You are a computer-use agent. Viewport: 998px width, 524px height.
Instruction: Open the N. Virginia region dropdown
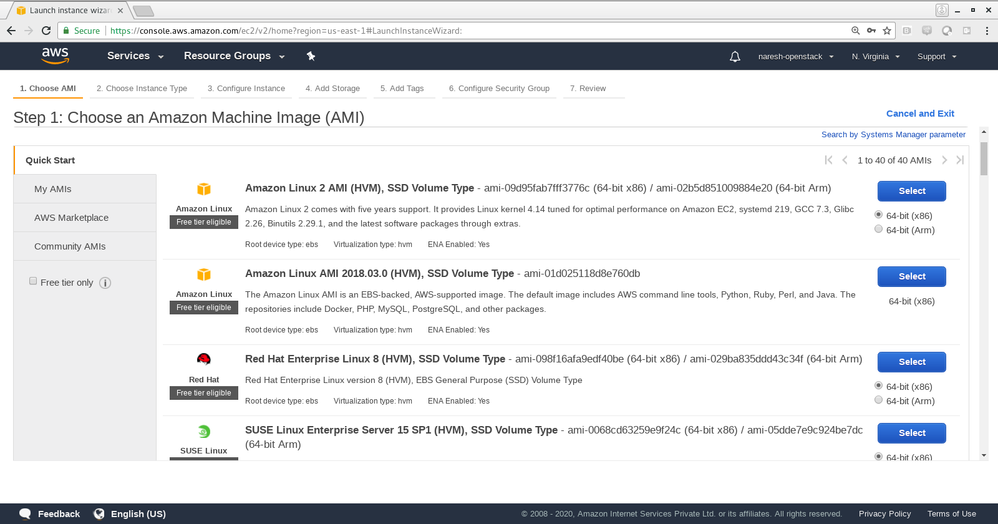click(875, 57)
